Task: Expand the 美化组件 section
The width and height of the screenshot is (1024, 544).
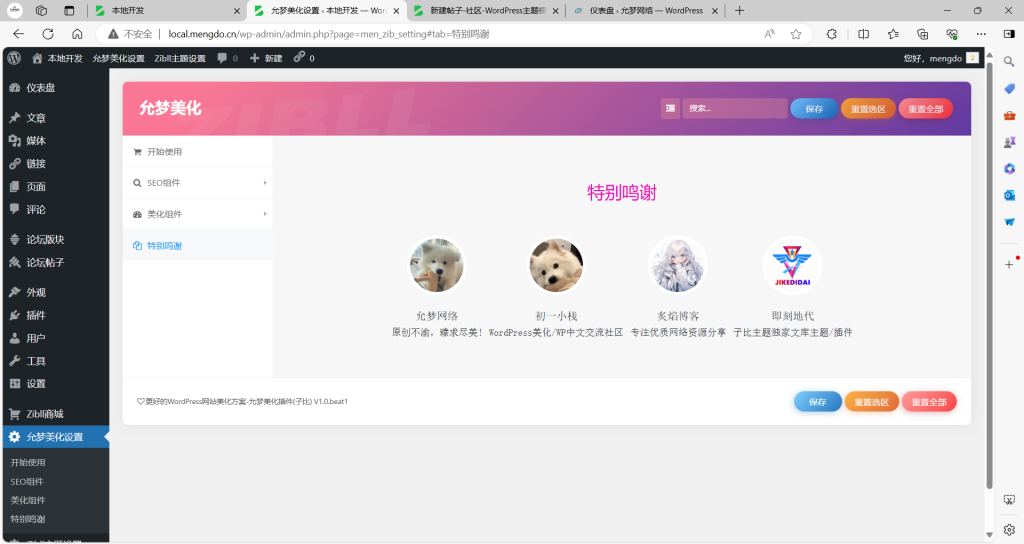Action: coord(197,214)
